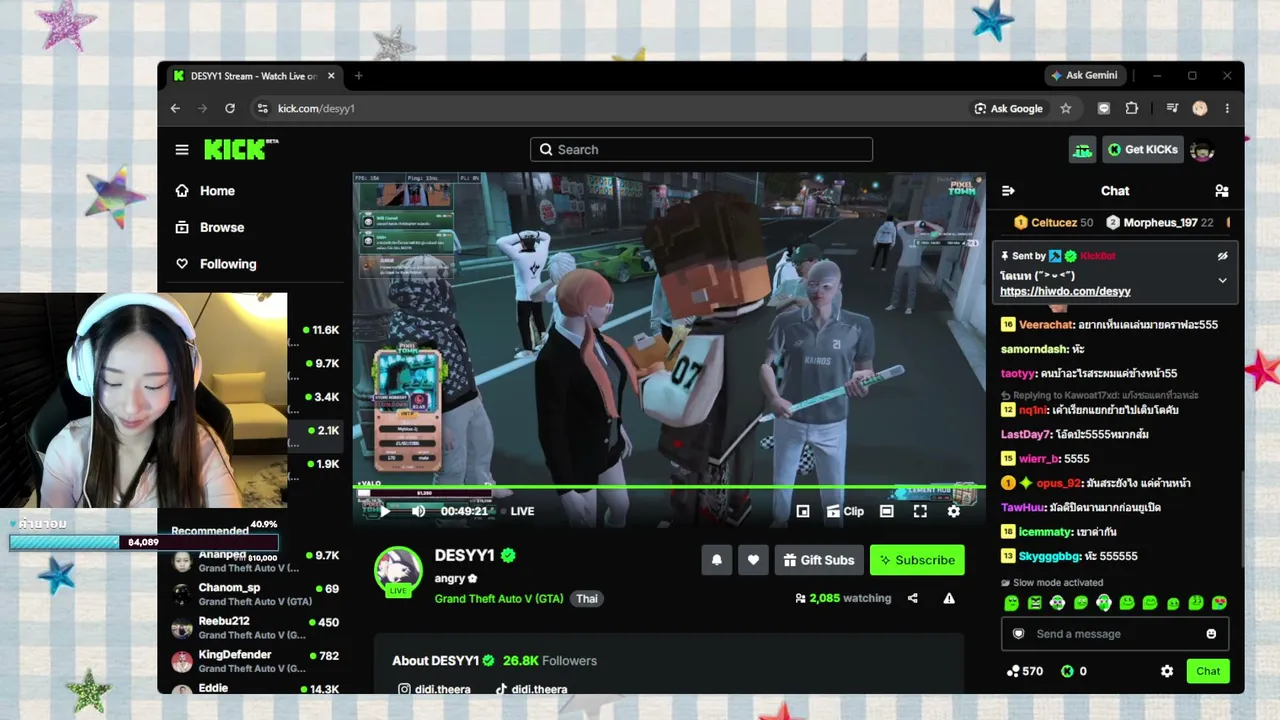Insert the heart-eyes emote from quick emotes
The width and height of the screenshot is (1280, 720).
[1219, 603]
